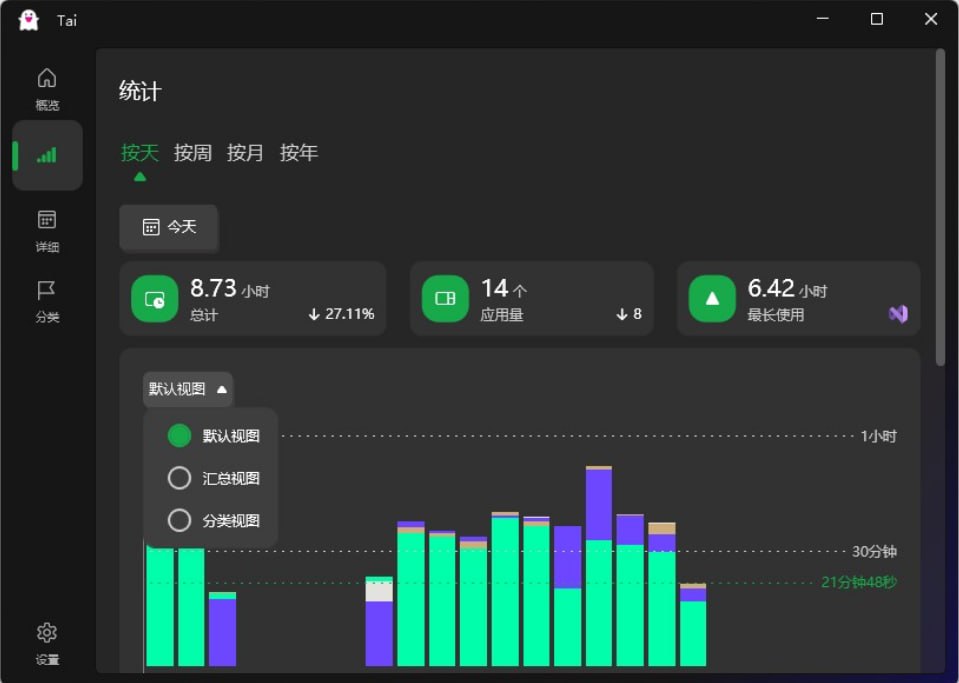Collapse the 默认视图 view dropdown
959x683 pixels.
point(188,389)
